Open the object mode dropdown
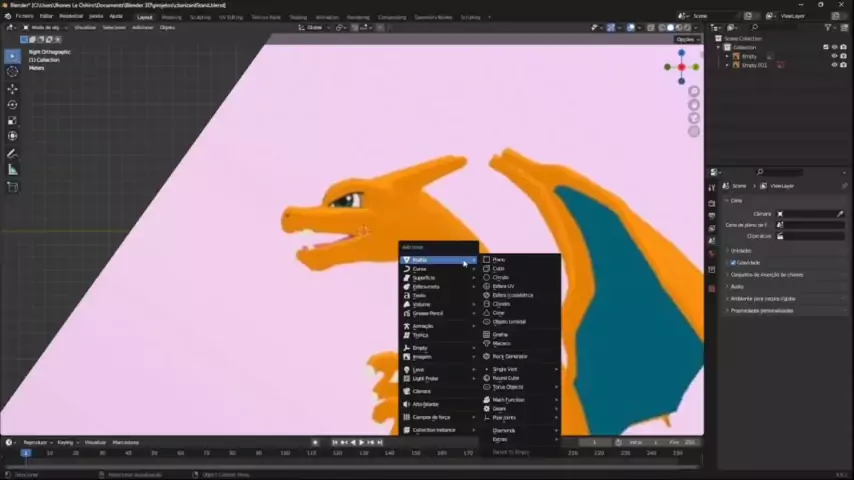Screen dimensions: 854x480 45,27
